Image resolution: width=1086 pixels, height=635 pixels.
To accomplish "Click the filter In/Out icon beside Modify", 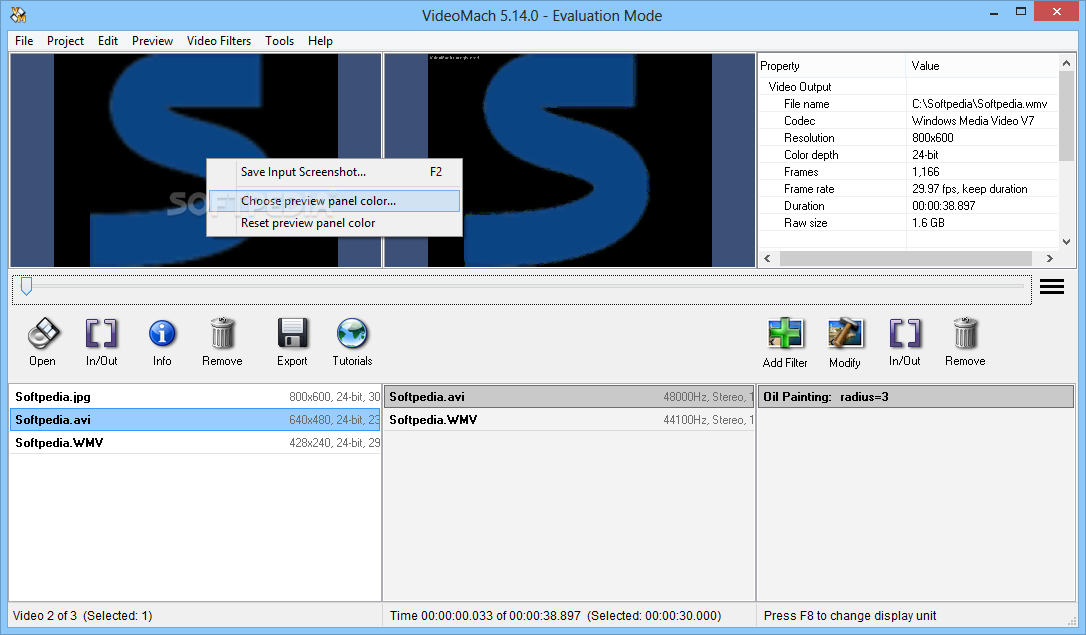I will (x=905, y=334).
